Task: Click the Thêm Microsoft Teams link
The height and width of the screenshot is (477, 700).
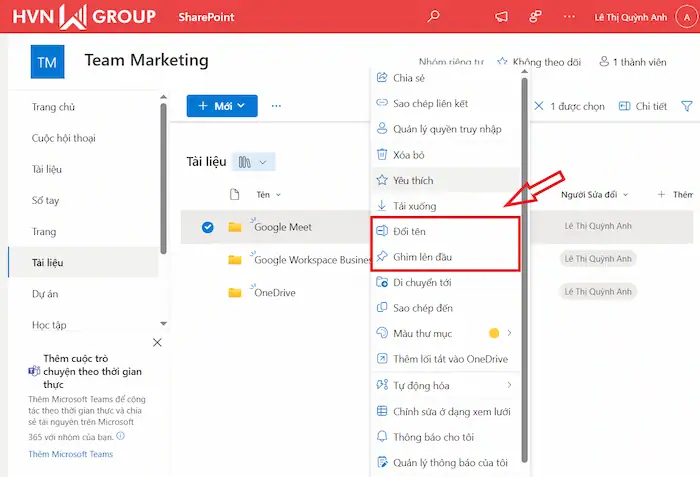Action: coord(71,454)
